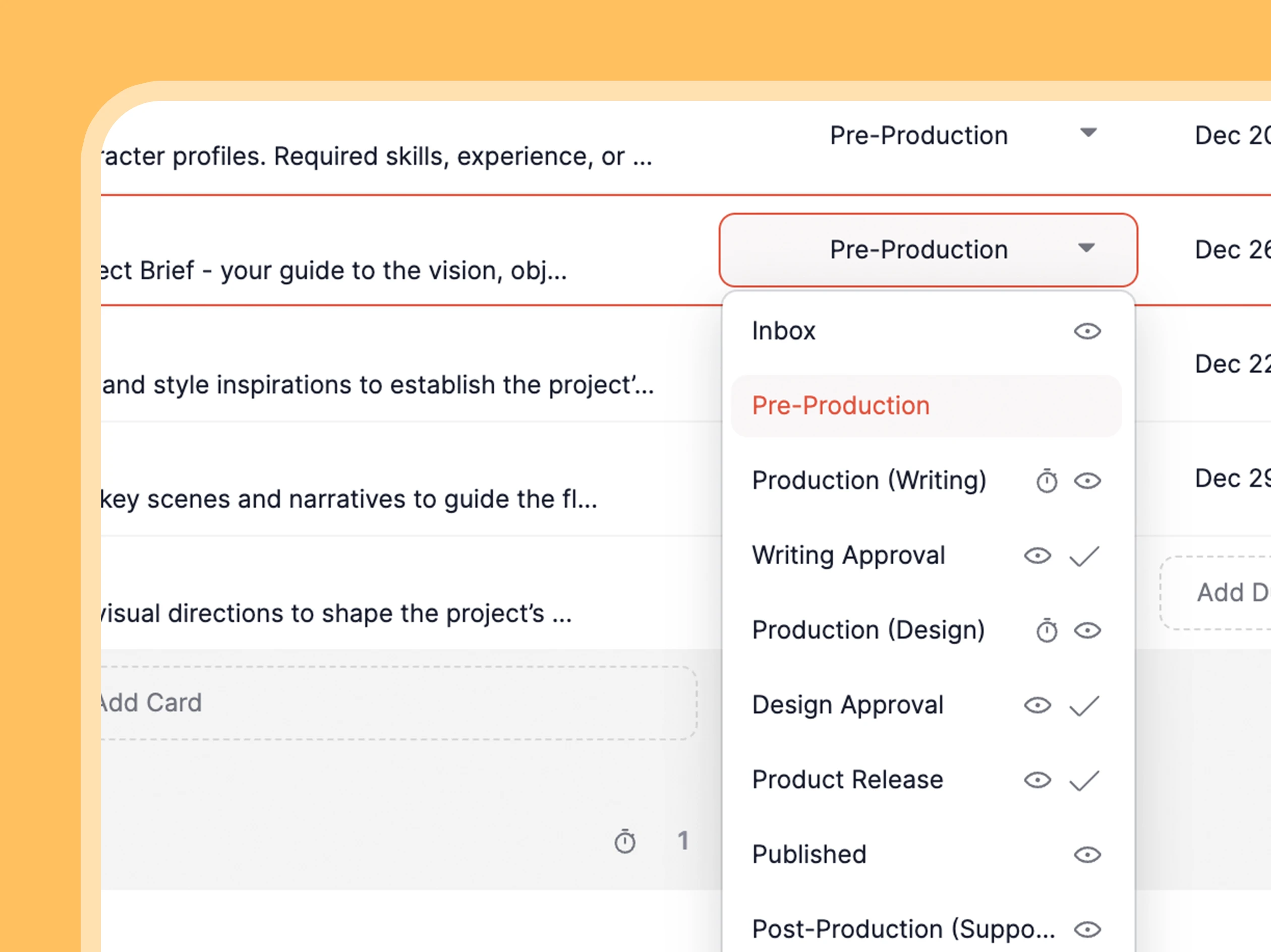Click the stopwatch icon beside Production (Design)

tap(1047, 630)
